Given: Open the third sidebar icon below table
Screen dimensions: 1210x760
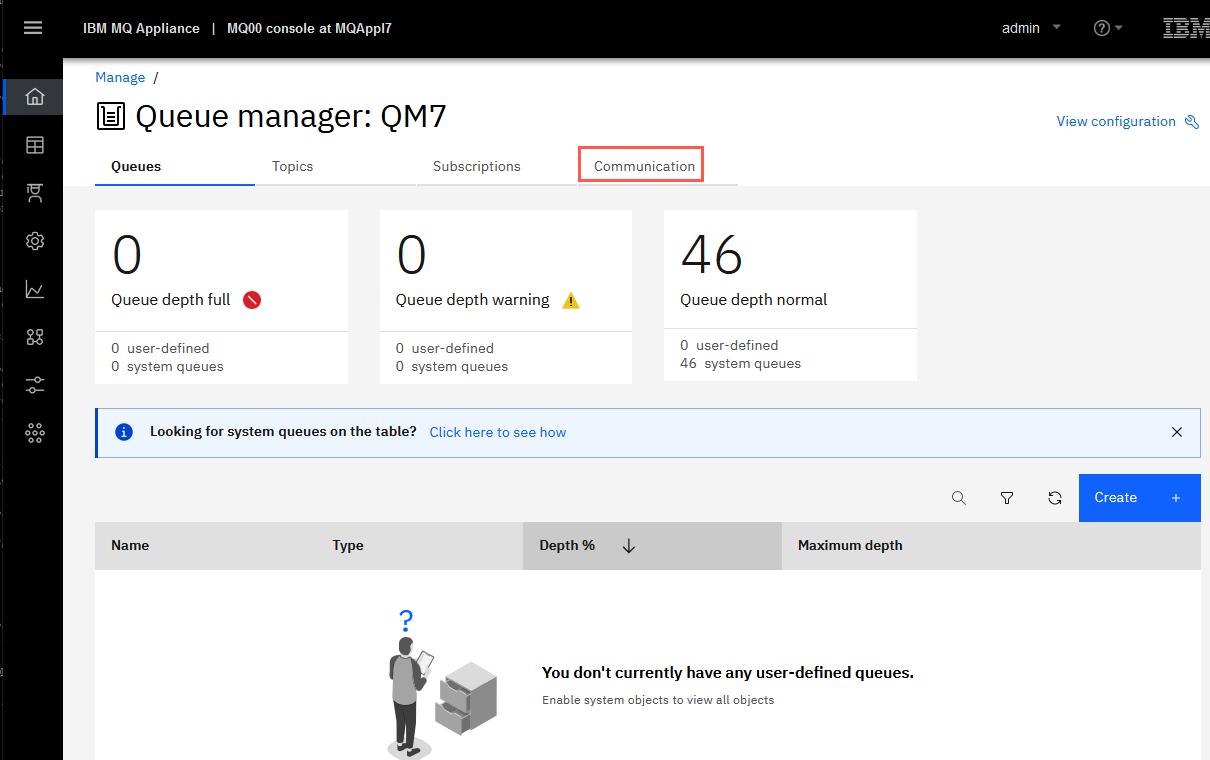Looking at the screenshot, I should (35, 193).
